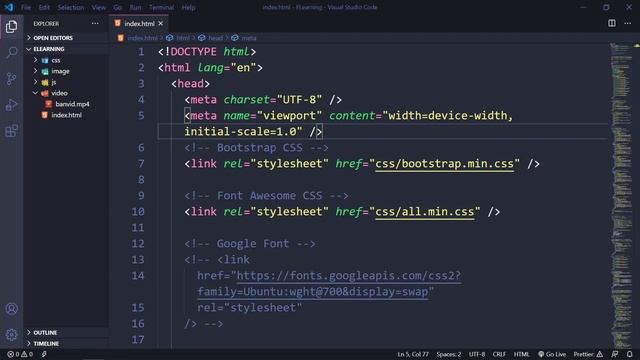Open Explorer Views and More Actions ellipsis

point(95,24)
